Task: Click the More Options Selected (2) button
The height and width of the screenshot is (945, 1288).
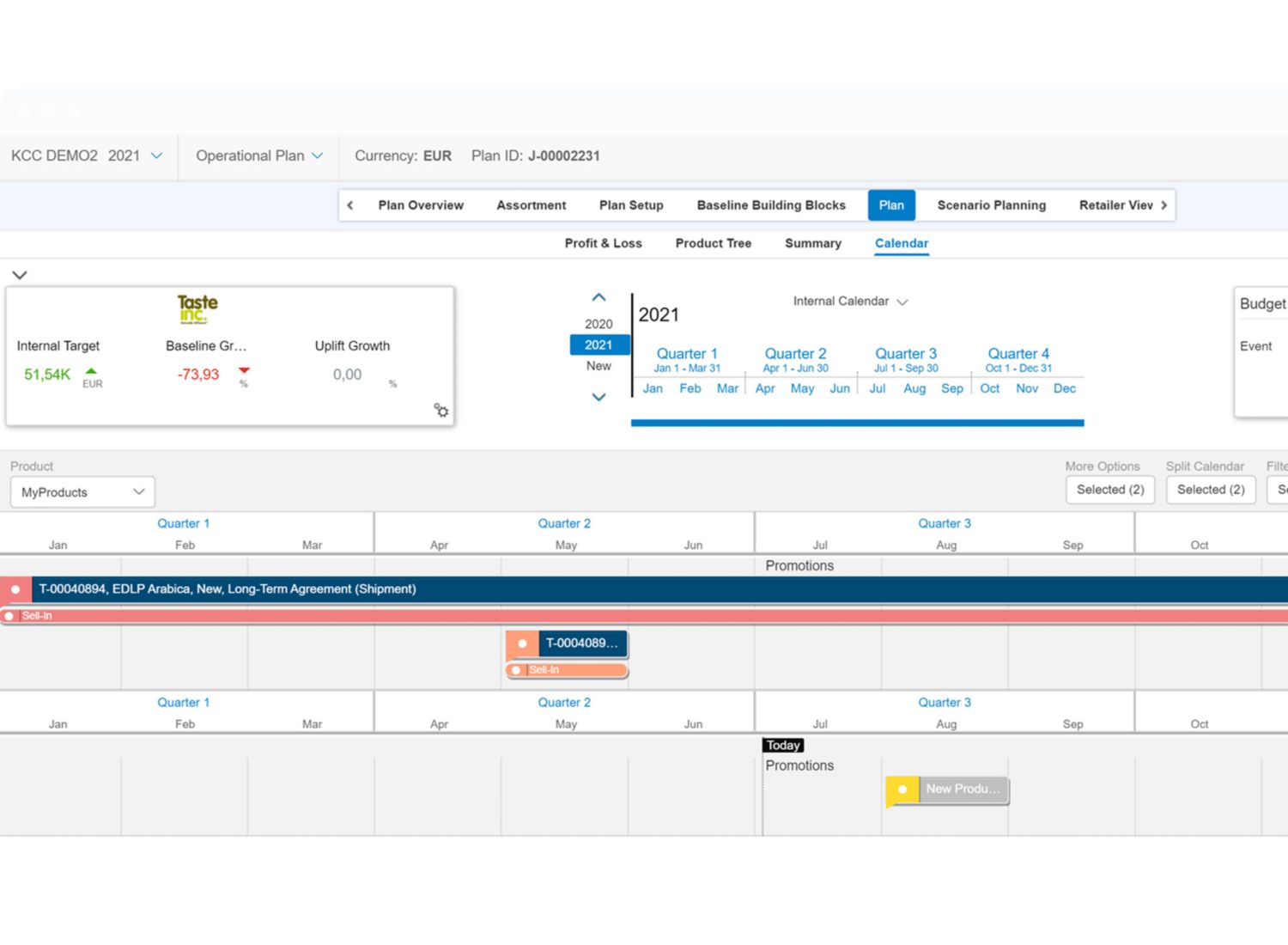Action: click(1109, 490)
